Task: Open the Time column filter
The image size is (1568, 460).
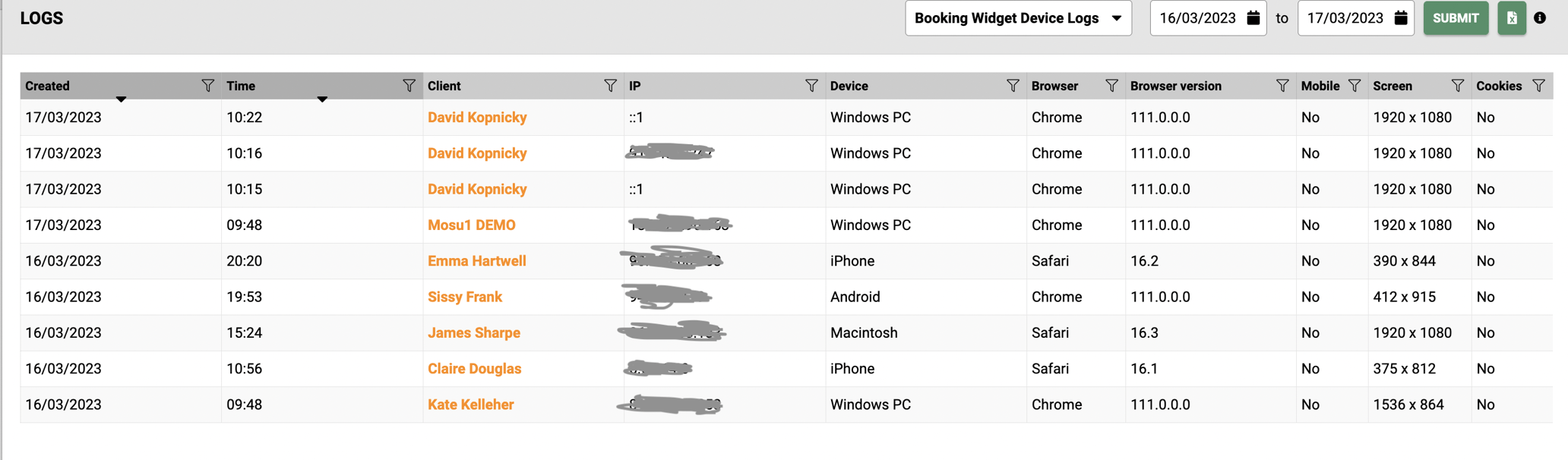Action: (x=409, y=86)
